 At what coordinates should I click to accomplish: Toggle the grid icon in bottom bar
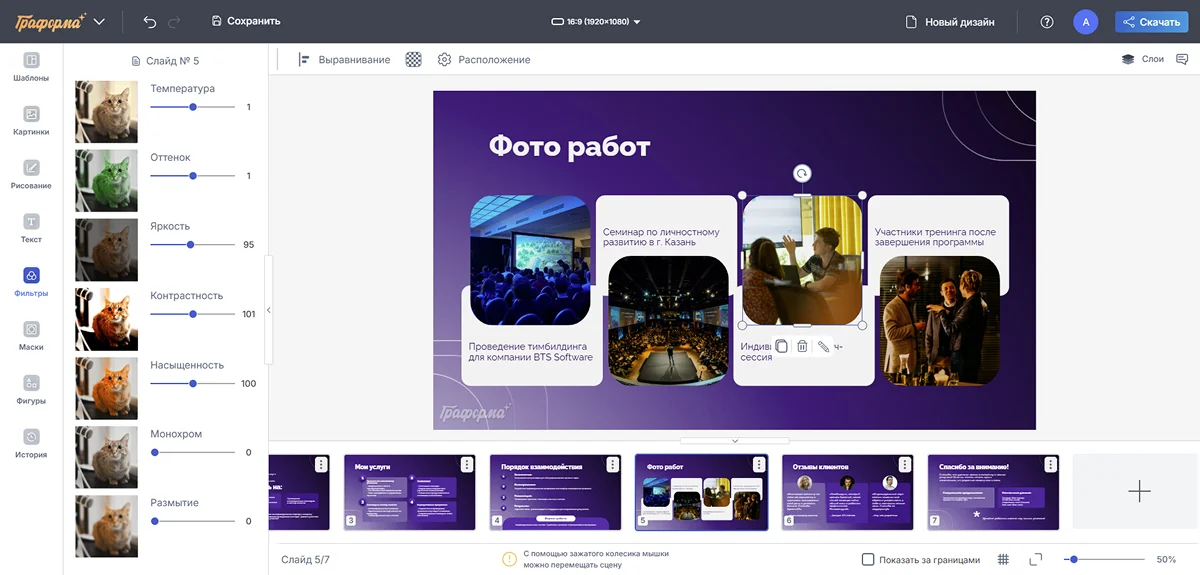pos(1004,559)
